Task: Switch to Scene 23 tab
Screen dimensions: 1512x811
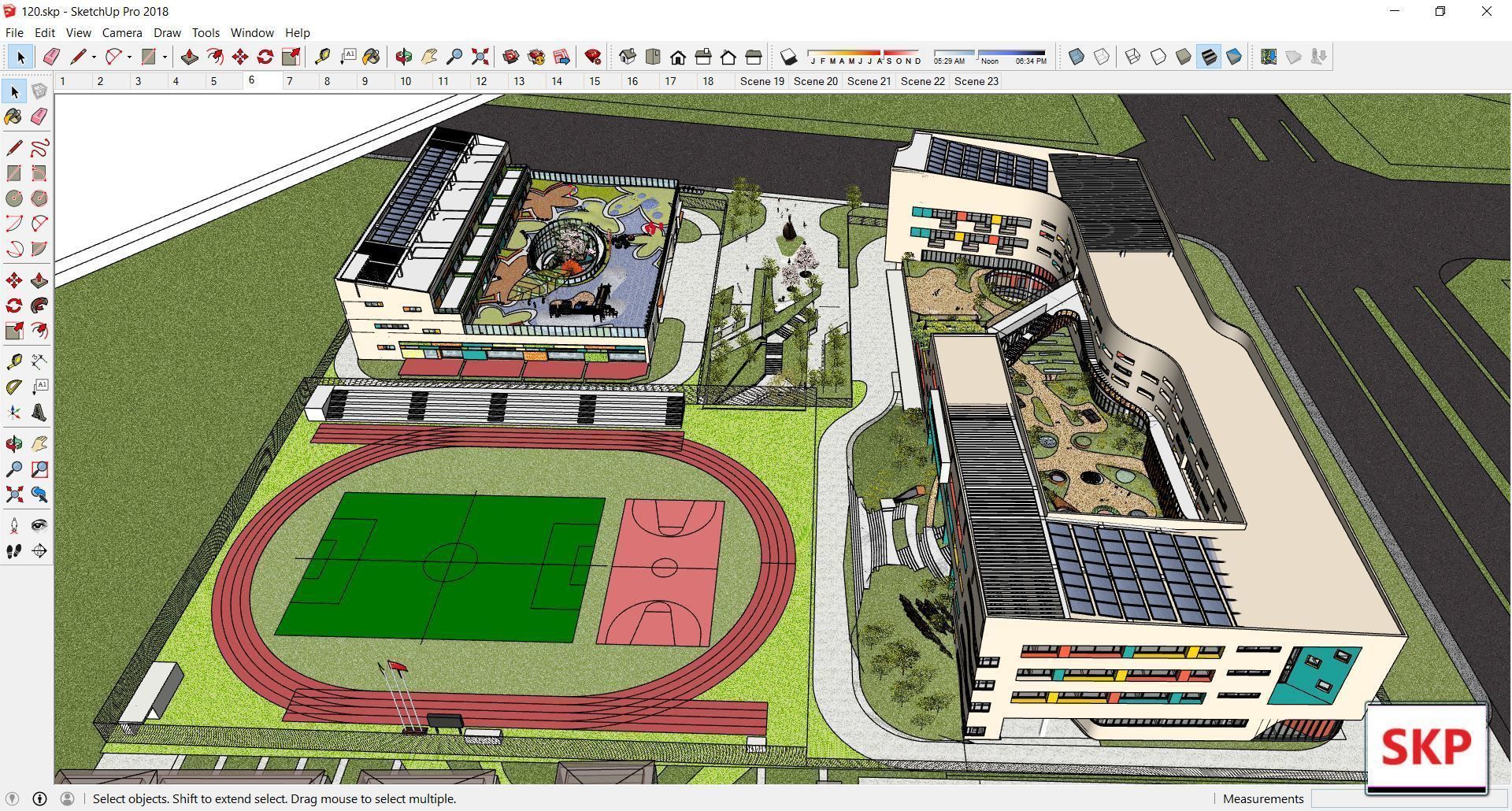Action: (976, 81)
